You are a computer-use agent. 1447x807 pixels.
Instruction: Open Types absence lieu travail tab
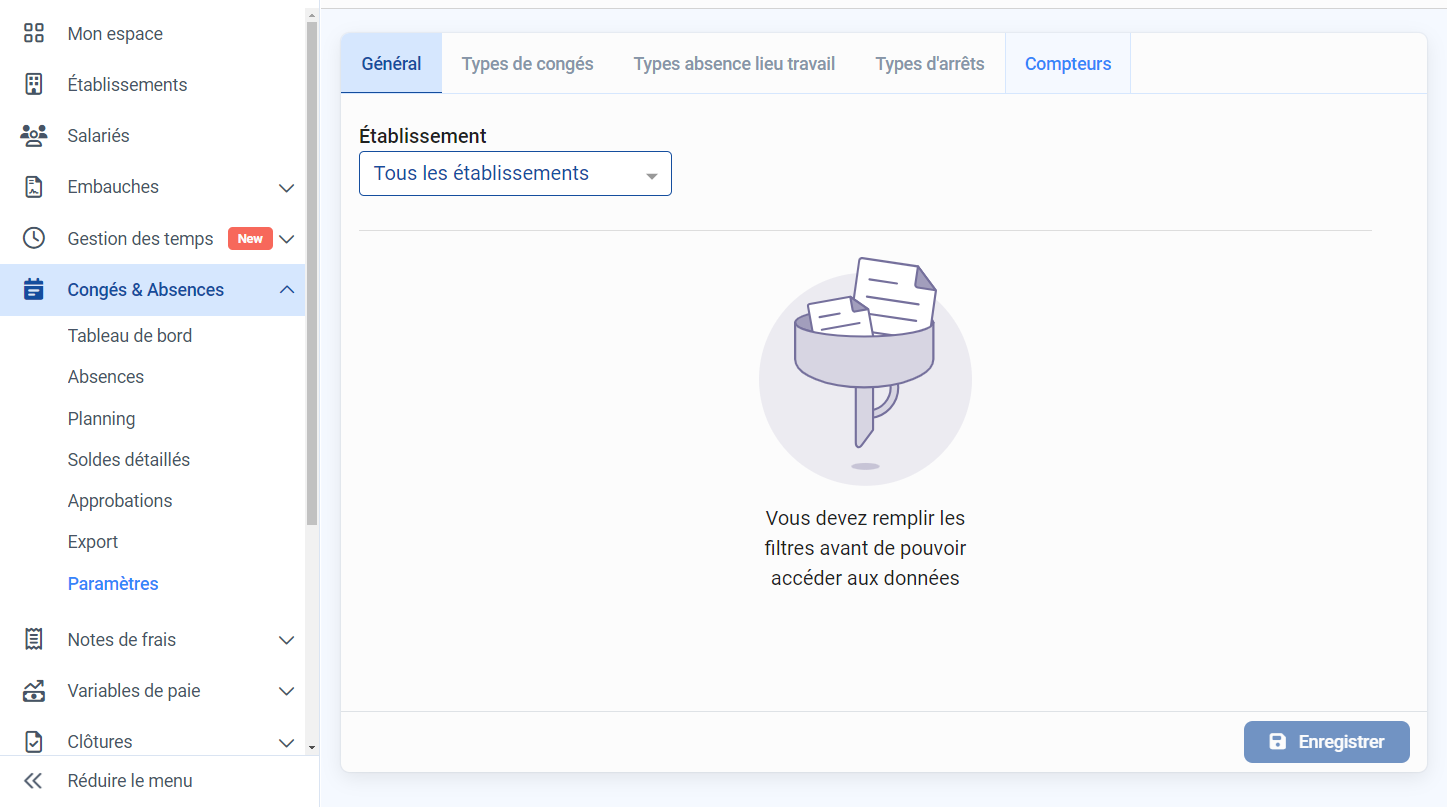[734, 63]
